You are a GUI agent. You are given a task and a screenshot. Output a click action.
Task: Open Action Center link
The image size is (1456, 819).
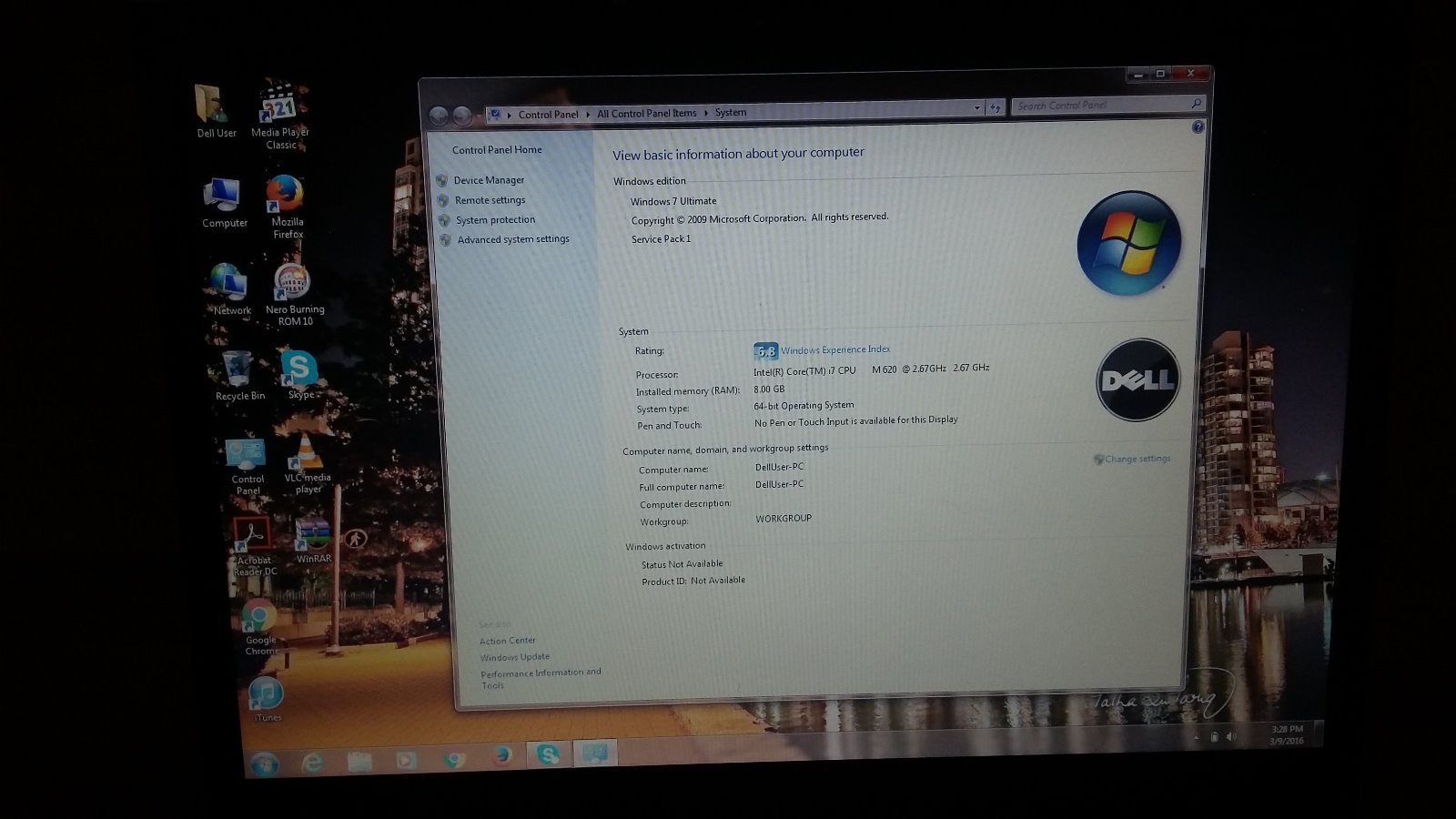508,641
